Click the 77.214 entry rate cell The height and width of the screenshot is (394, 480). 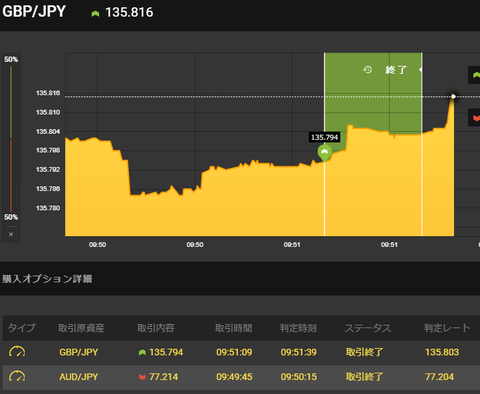(x=163, y=377)
